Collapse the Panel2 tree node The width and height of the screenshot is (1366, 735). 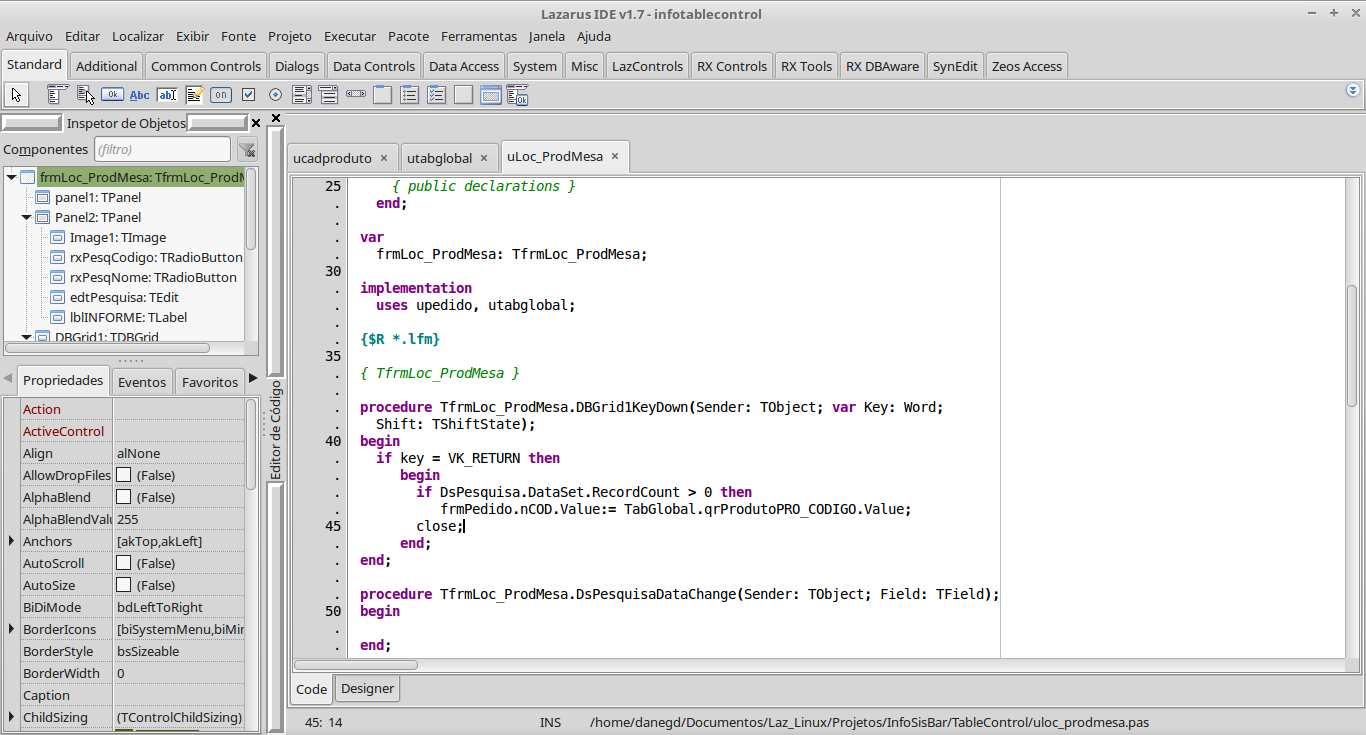tap(27, 217)
